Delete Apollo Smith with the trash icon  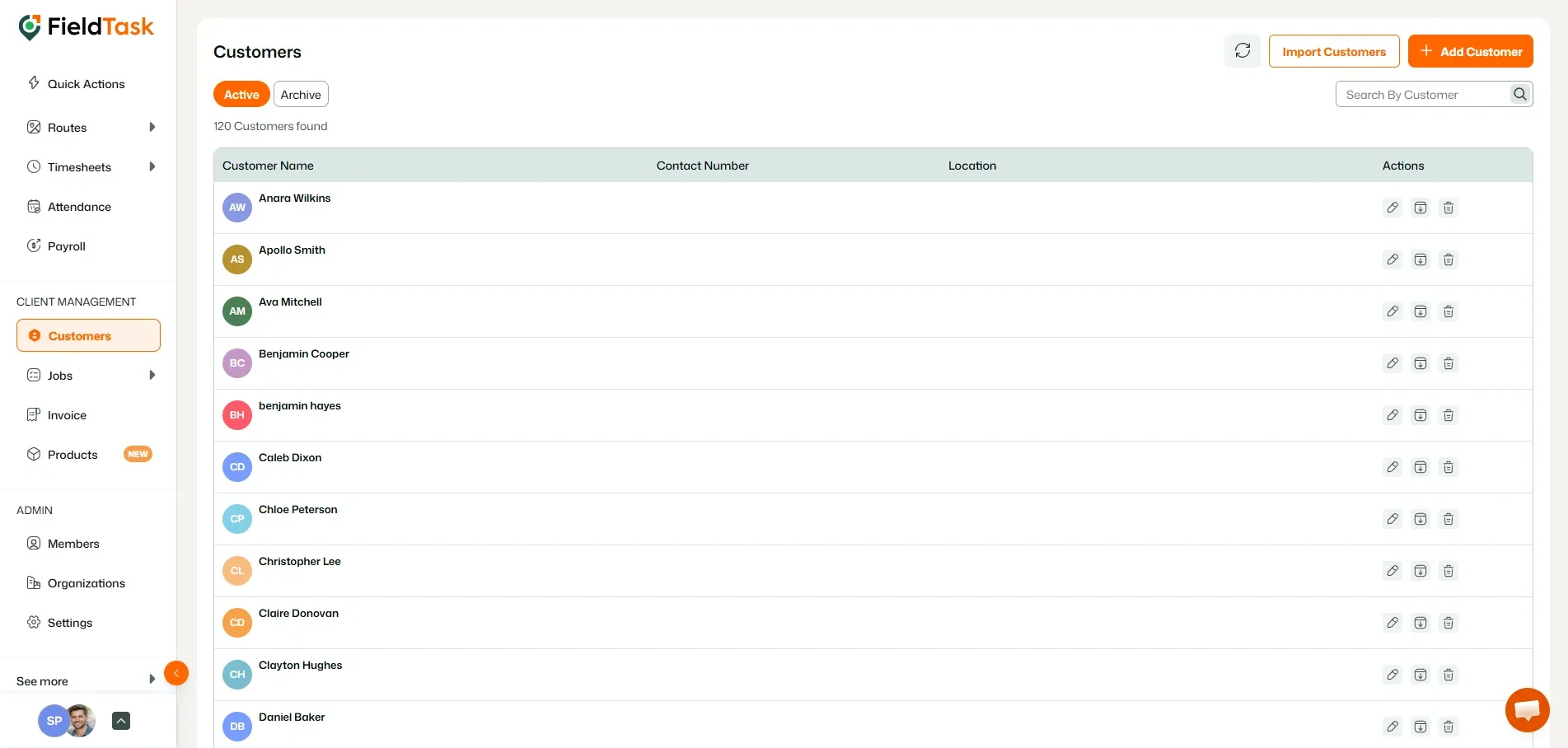point(1449,259)
